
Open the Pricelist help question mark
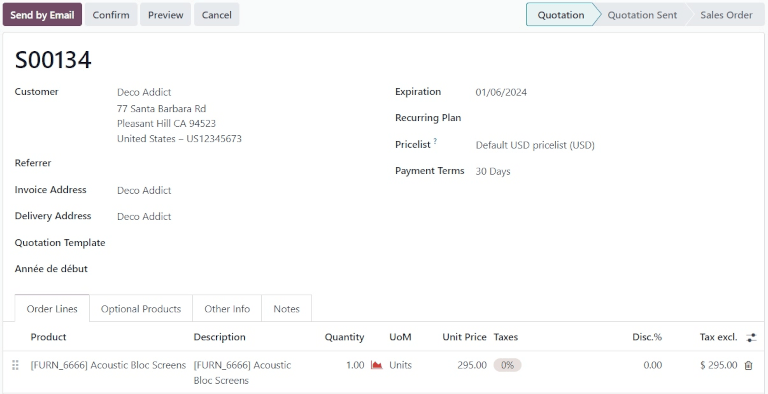point(435,142)
